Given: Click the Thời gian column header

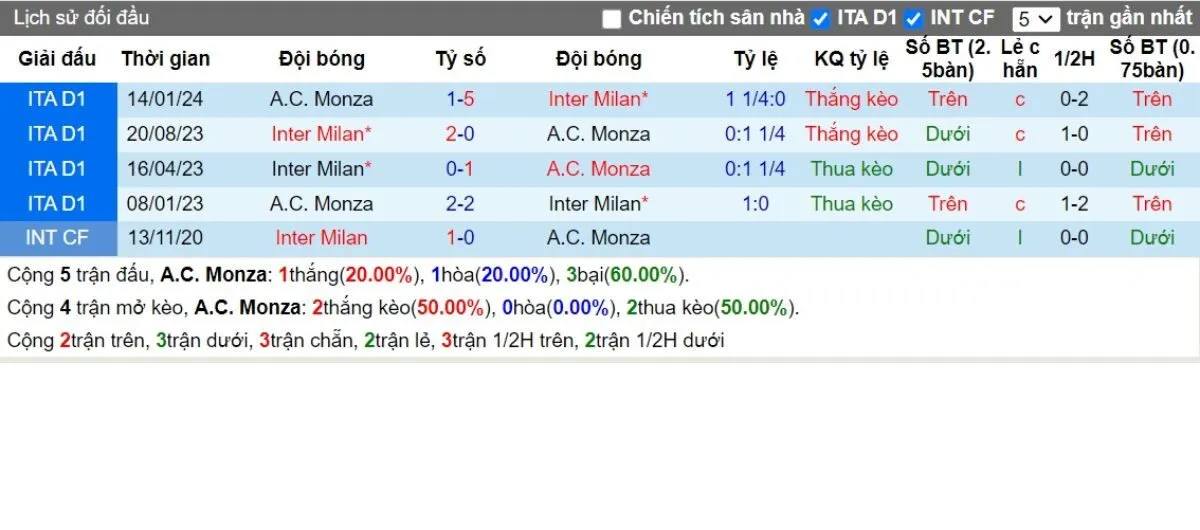Looking at the screenshot, I should [166, 59].
